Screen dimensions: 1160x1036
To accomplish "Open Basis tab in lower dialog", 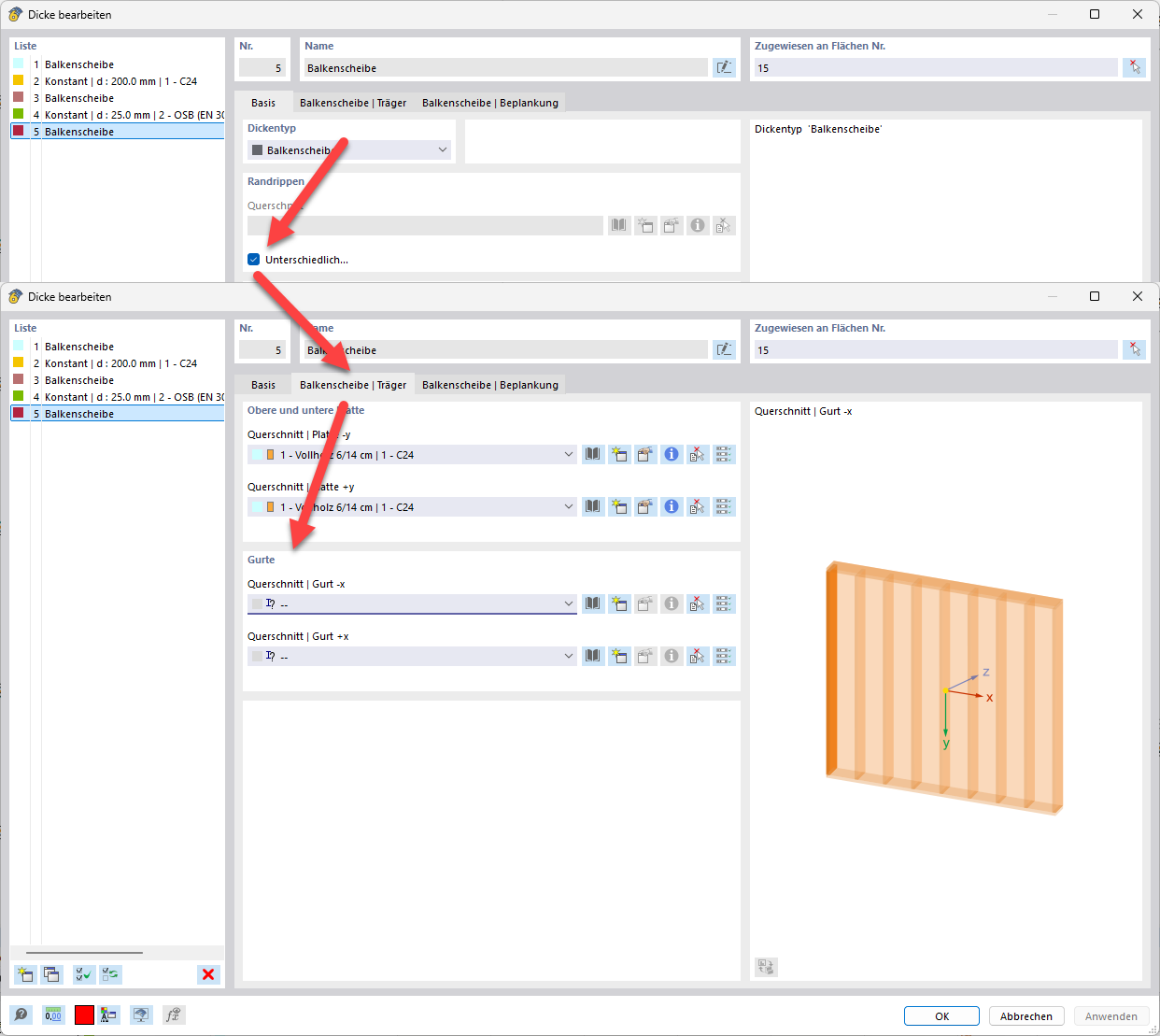I will 263,385.
